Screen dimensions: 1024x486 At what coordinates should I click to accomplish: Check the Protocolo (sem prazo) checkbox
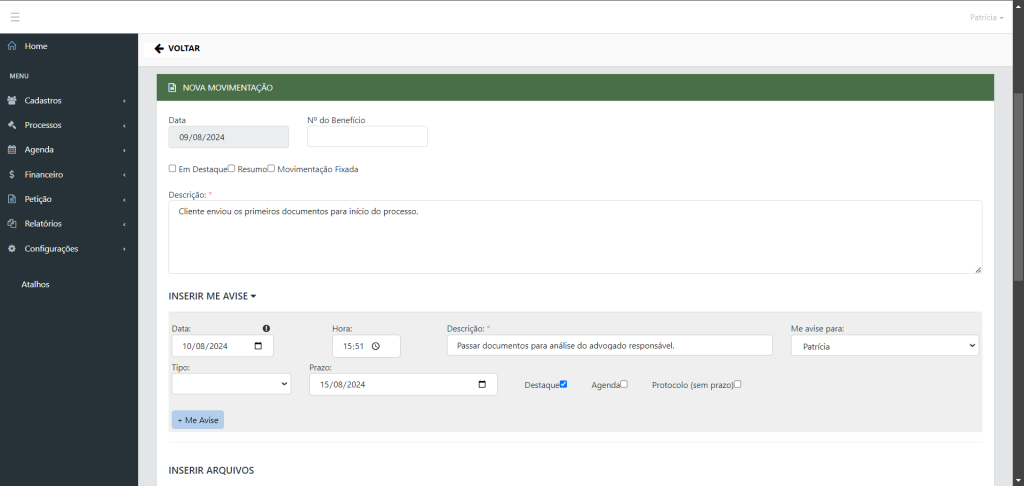[x=738, y=384]
